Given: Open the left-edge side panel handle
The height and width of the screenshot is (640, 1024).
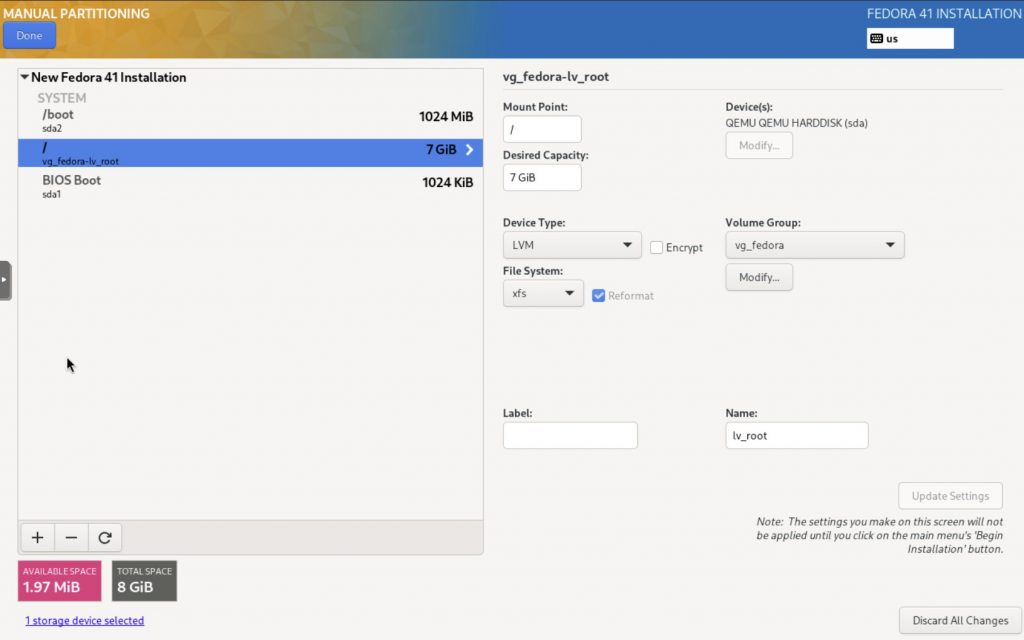Looking at the screenshot, I should tap(5, 281).
